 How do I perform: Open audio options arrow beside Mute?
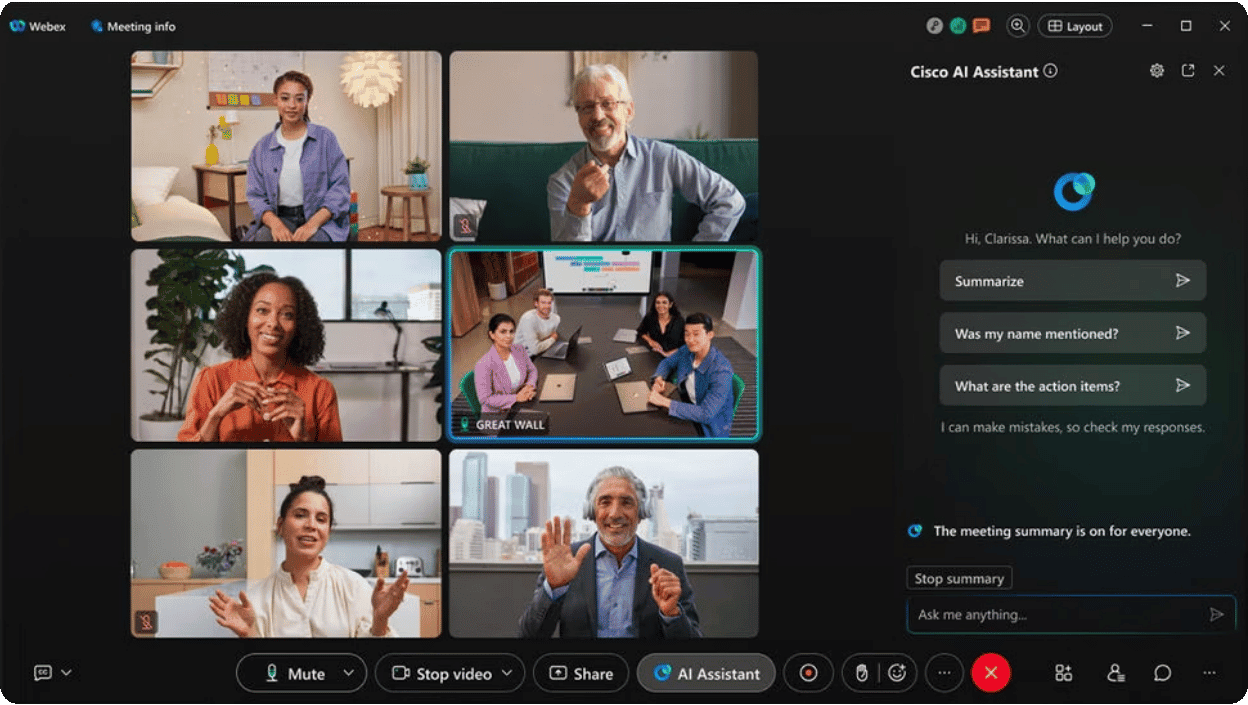click(x=349, y=673)
